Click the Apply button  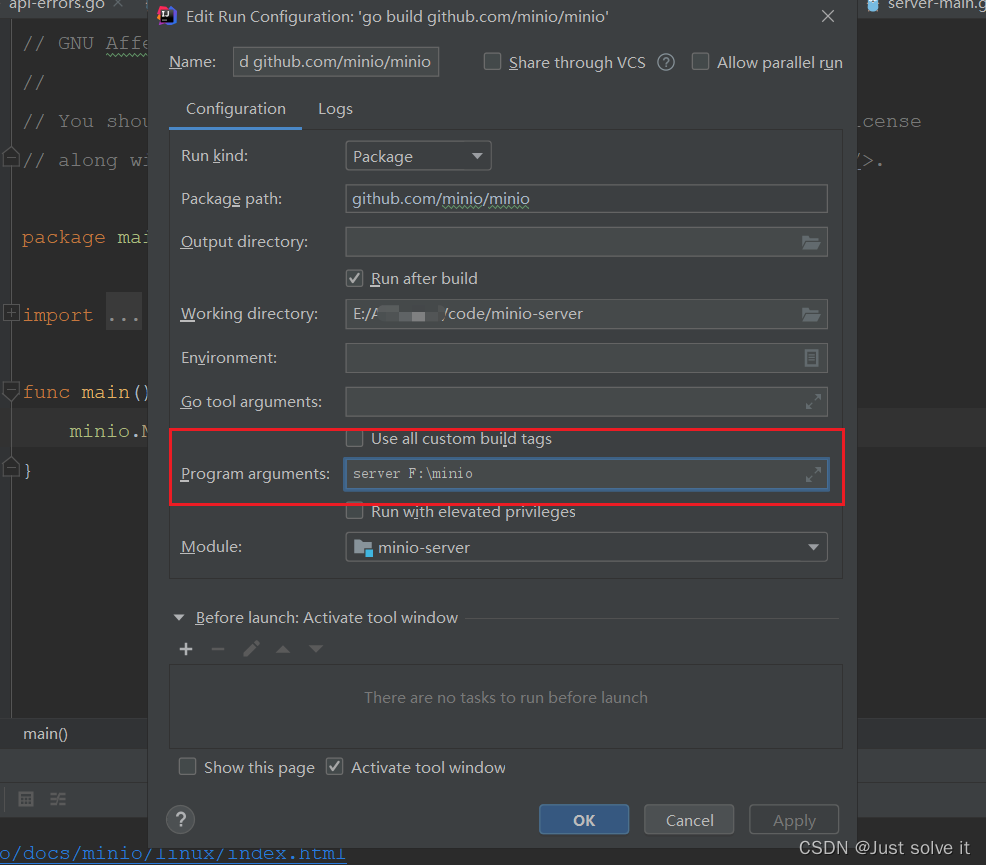[794, 820]
